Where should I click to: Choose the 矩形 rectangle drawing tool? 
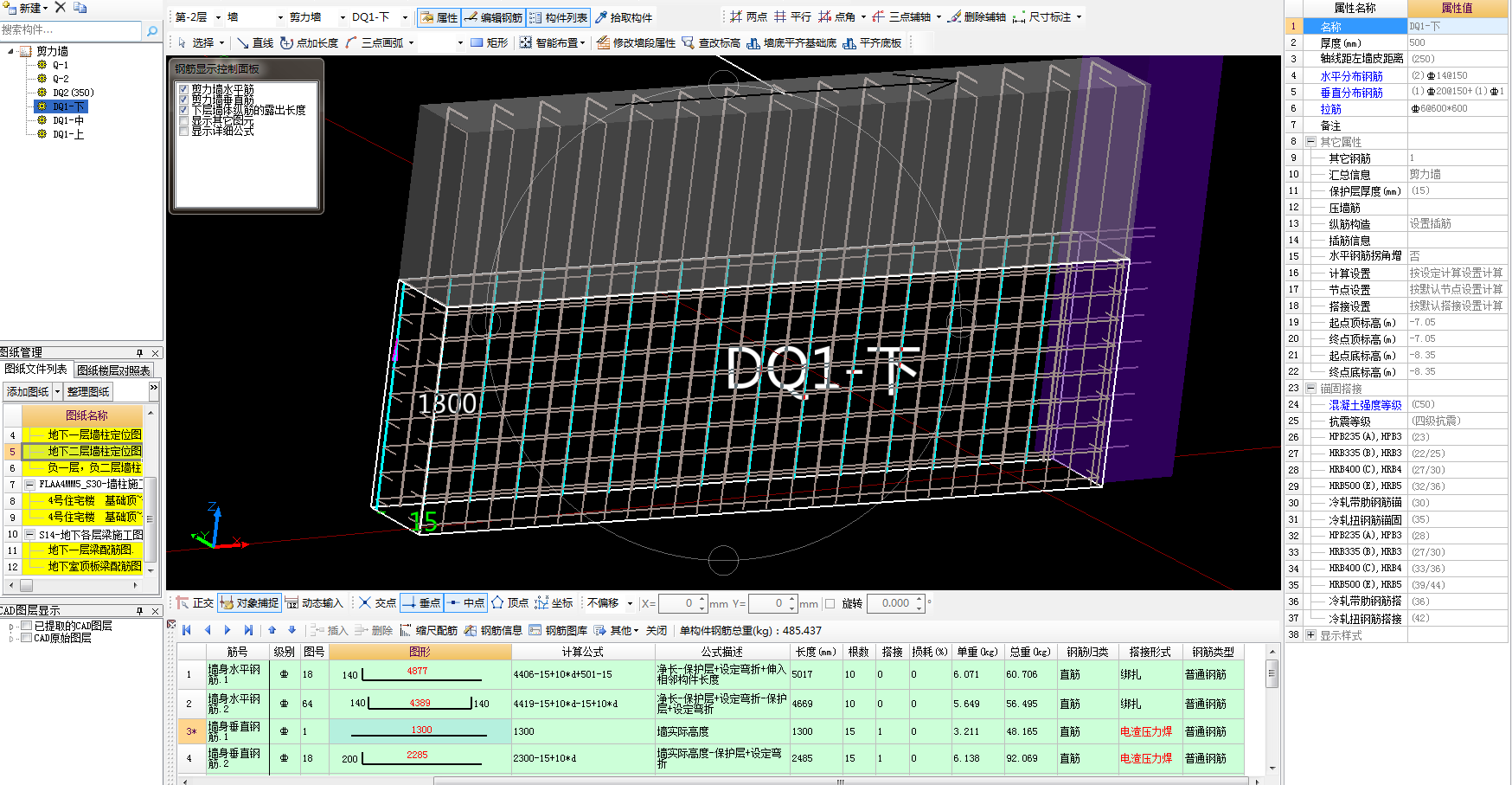[x=489, y=42]
